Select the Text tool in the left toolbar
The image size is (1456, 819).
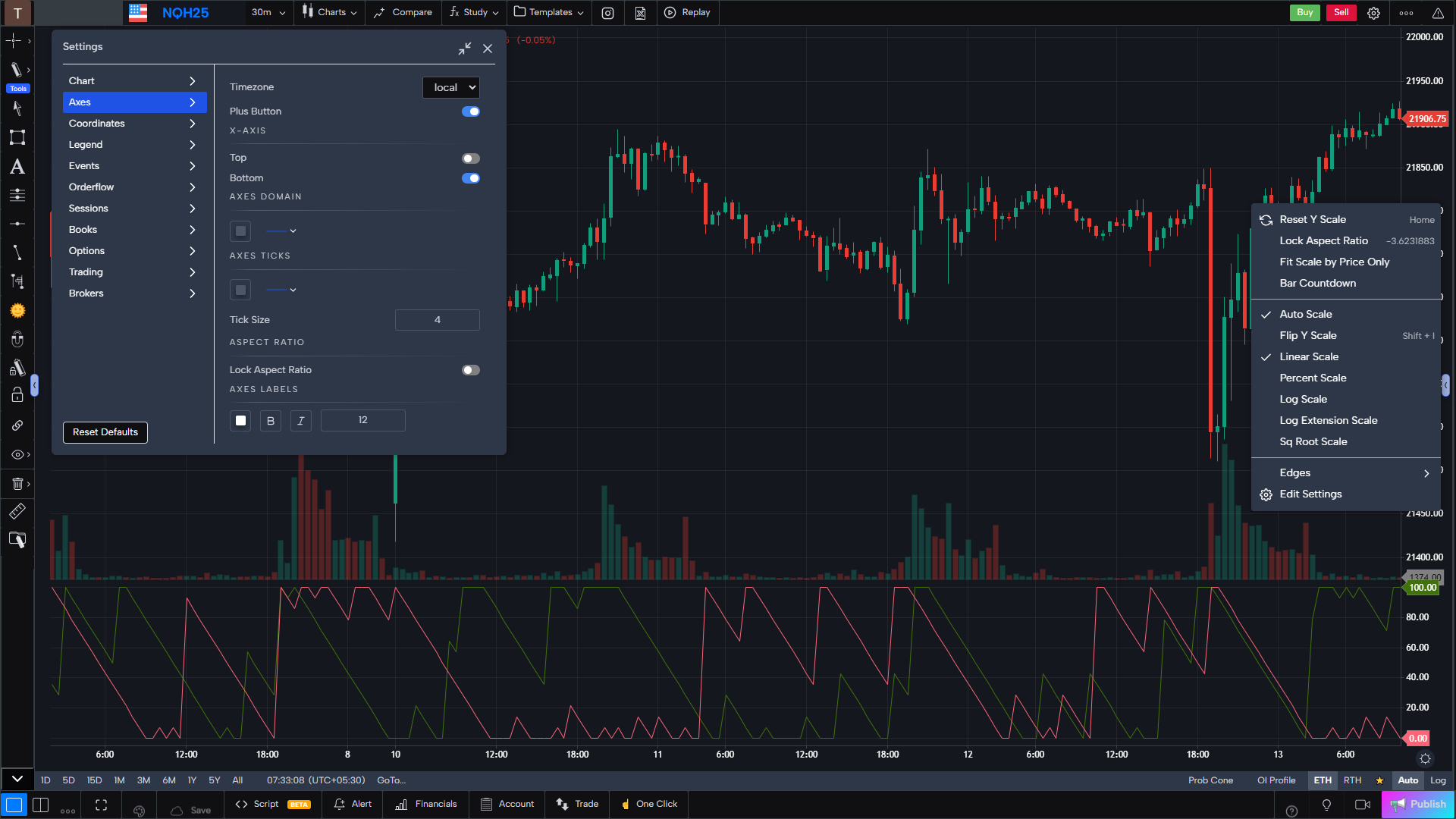(17, 167)
